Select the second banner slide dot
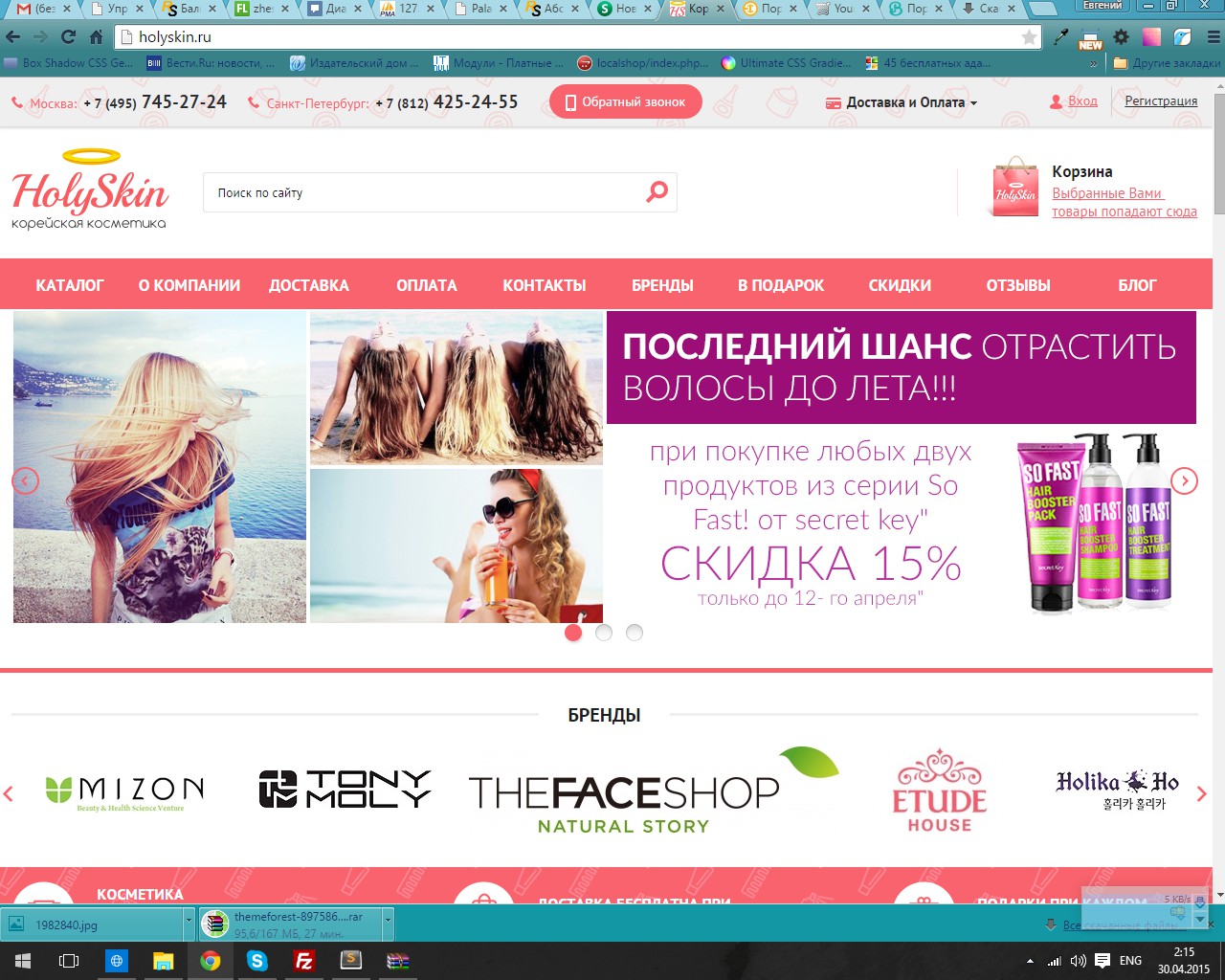The width and height of the screenshot is (1225, 980). click(x=604, y=633)
